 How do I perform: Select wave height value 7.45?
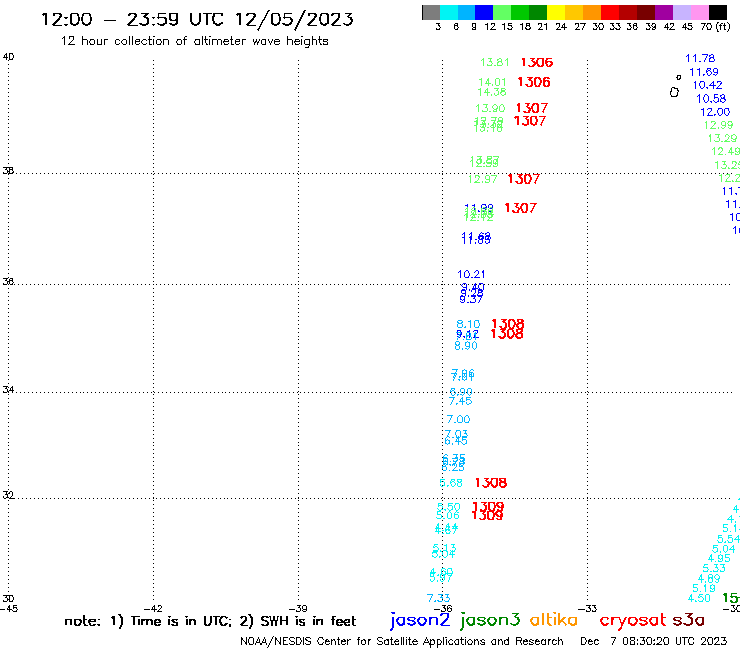[x=460, y=401]
